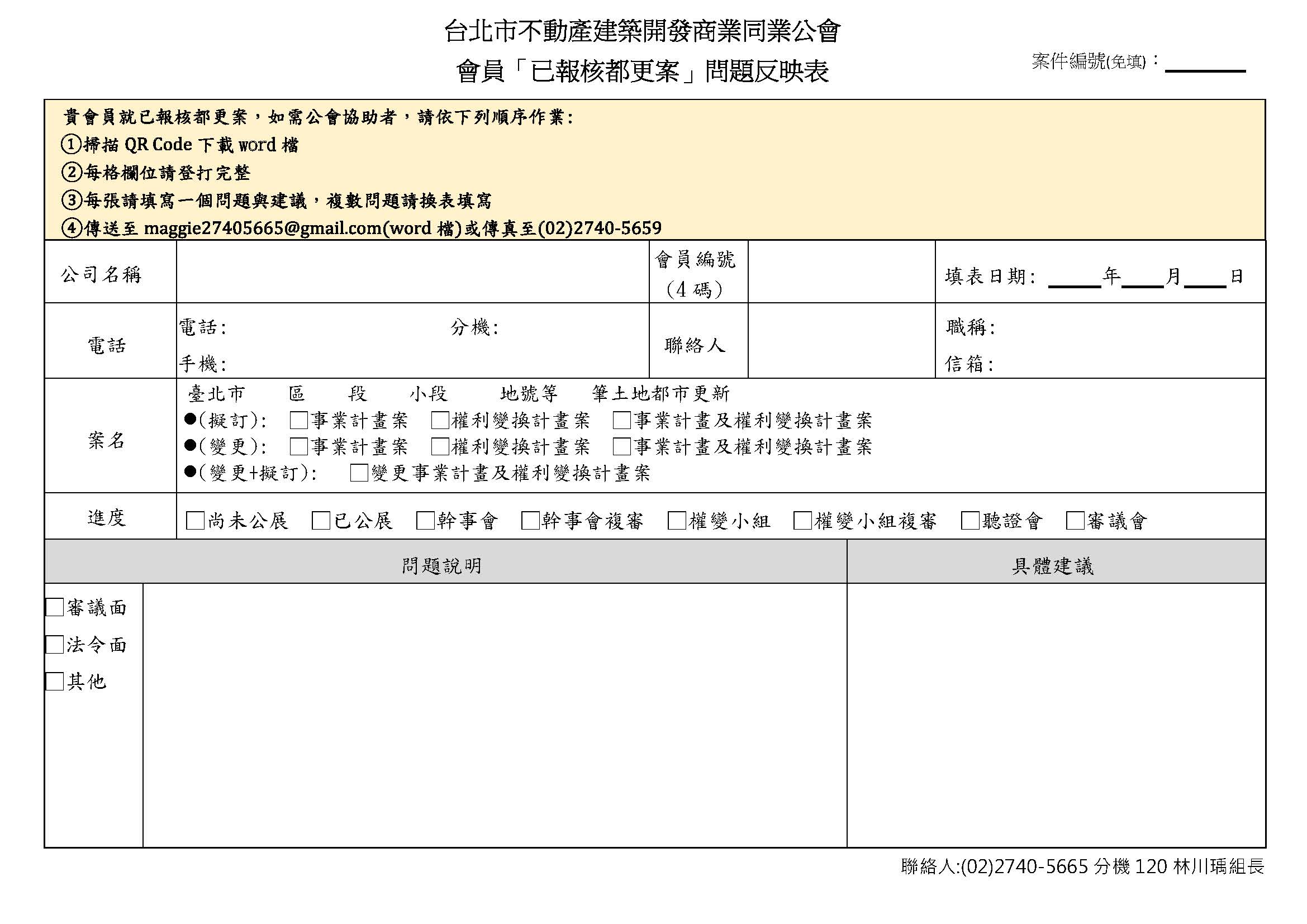
Task: Tick the 聽證會 checkbox
Action: (x=970, y=521)
